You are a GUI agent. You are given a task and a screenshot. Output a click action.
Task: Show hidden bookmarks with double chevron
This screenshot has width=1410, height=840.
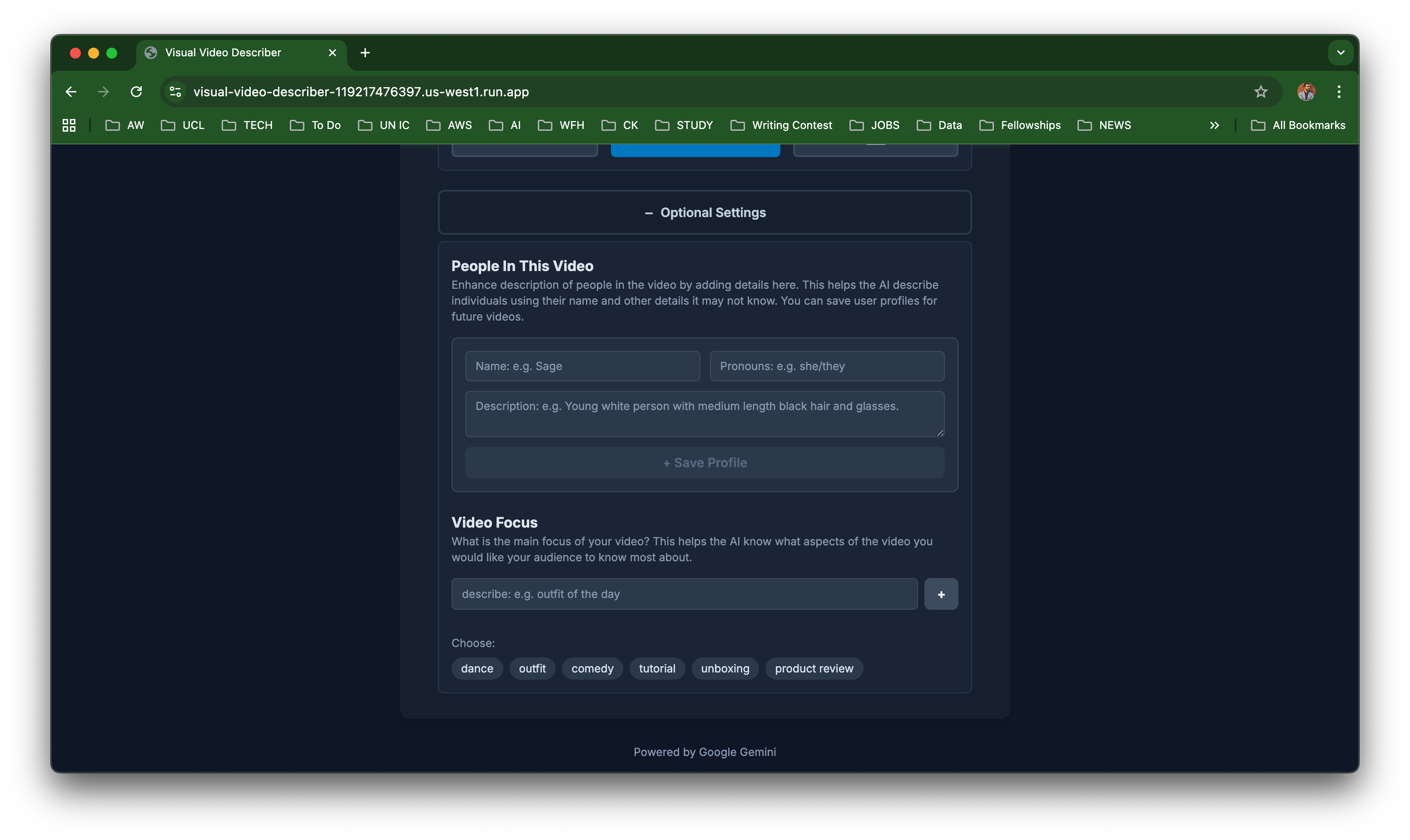pyautogui.click(x=1214, y=125)
